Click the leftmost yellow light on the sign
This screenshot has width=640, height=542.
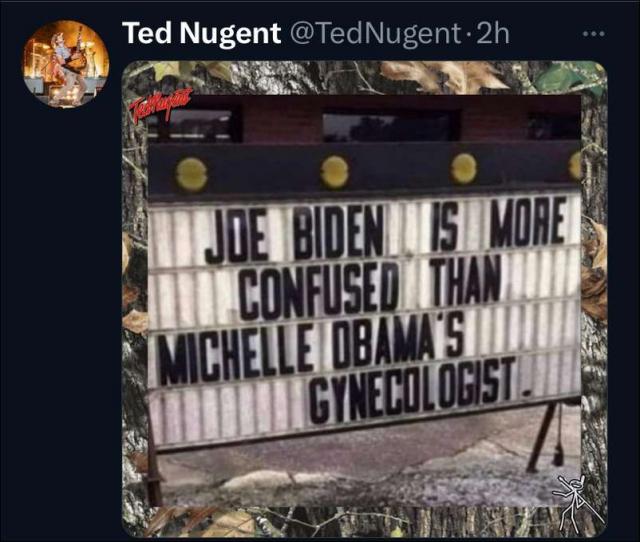click(x=191, y=175)
